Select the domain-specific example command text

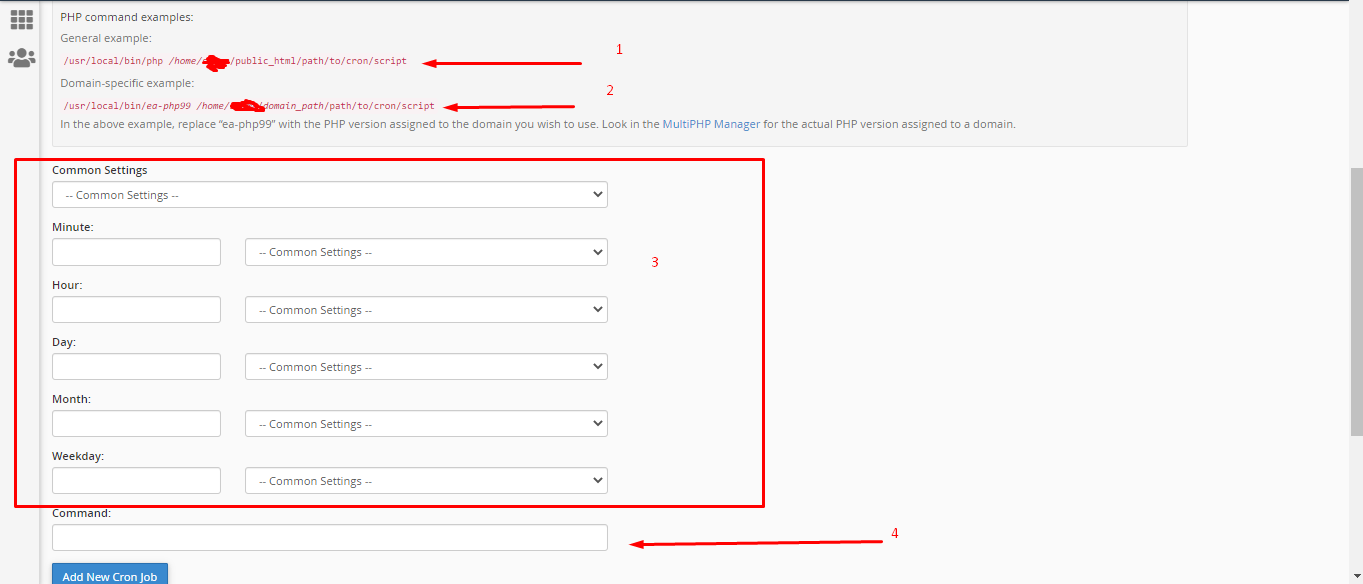[x=250, y=105]
